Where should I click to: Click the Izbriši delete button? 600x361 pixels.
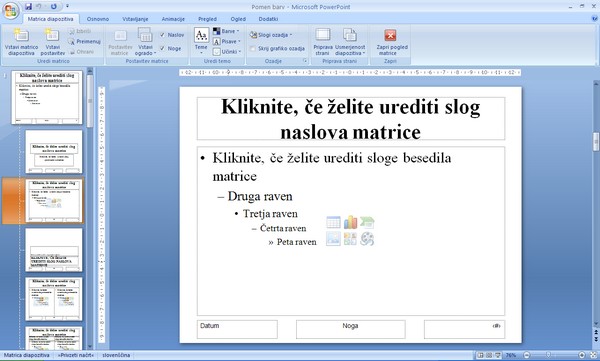pyautogui.click(x=80, y=31)
